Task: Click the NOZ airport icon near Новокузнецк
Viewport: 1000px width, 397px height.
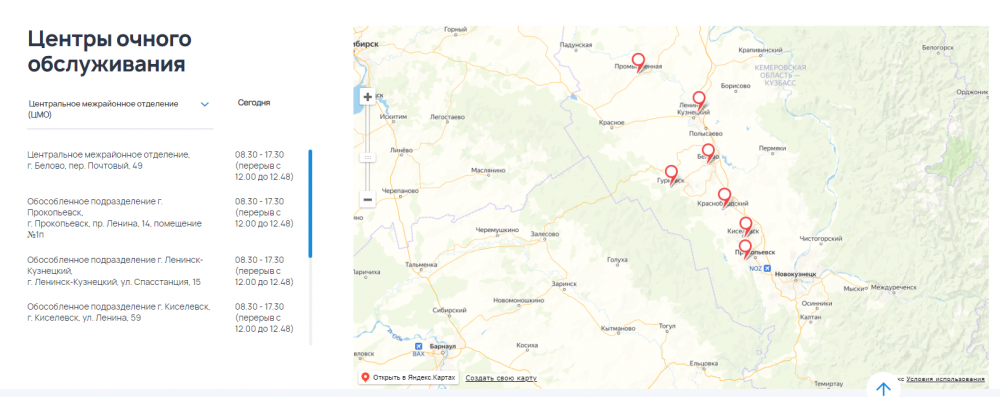Action: (x=767, y=269)
